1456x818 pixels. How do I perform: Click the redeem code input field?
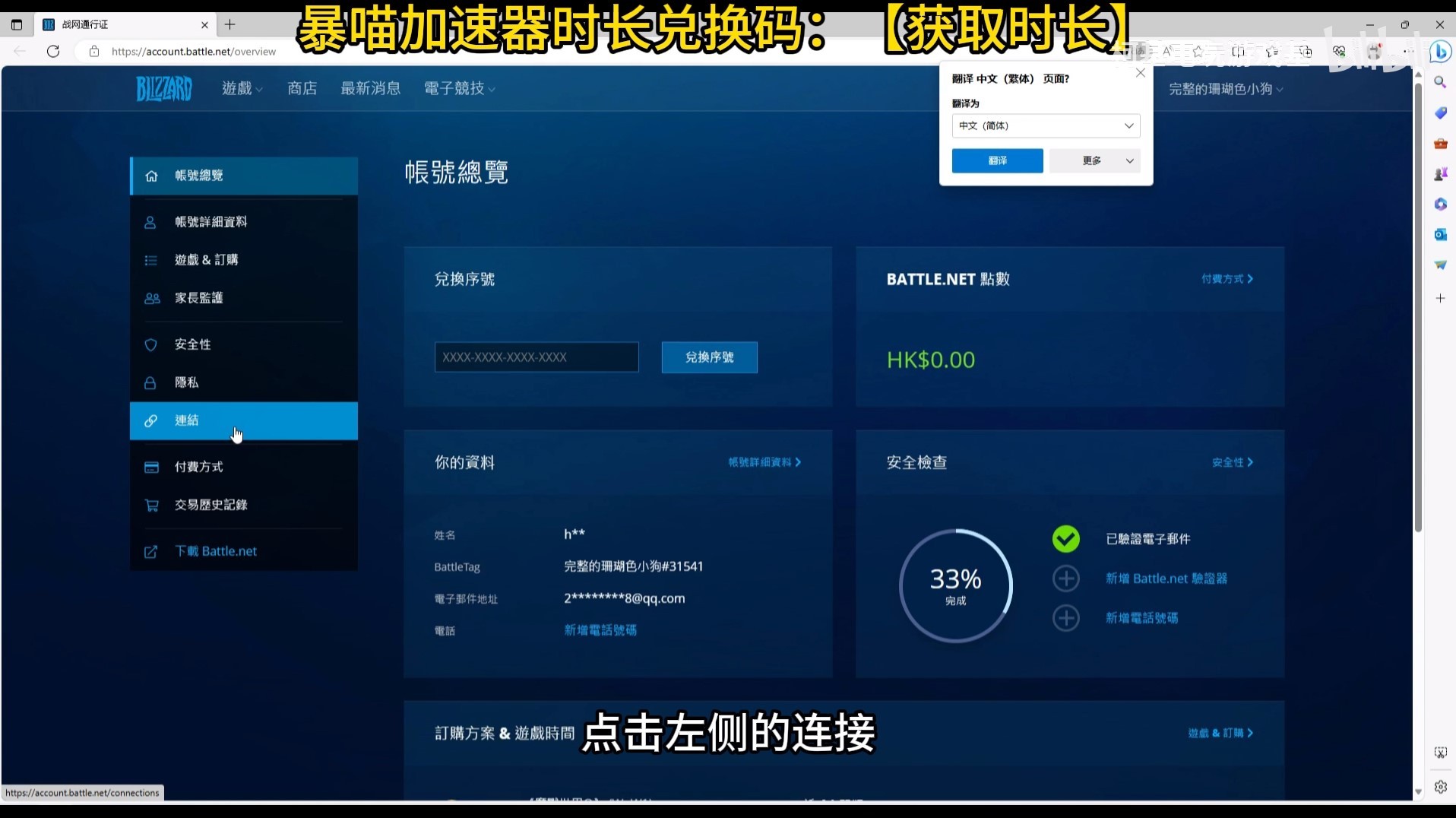[x=537, y=357]
